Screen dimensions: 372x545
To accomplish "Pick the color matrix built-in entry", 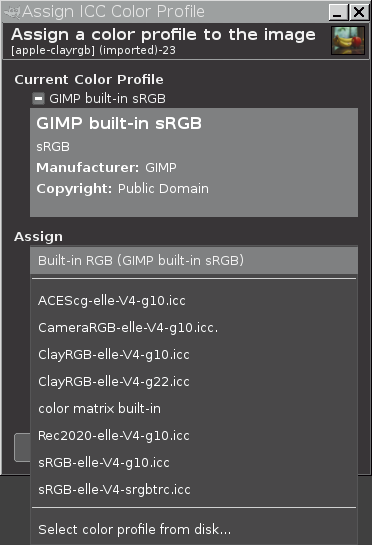I will (x=194, y=409).
